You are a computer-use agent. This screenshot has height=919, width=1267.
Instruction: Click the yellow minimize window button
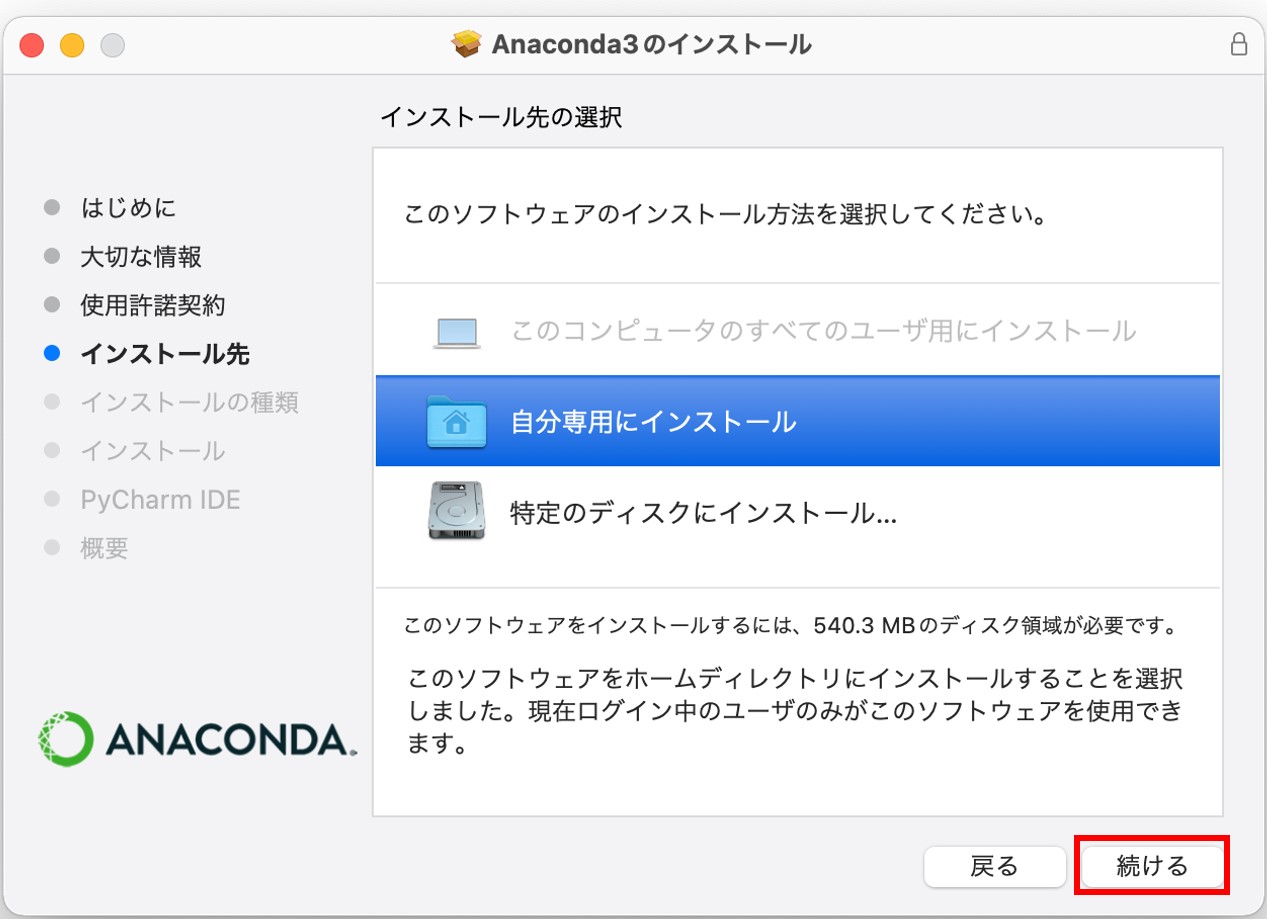72,45
